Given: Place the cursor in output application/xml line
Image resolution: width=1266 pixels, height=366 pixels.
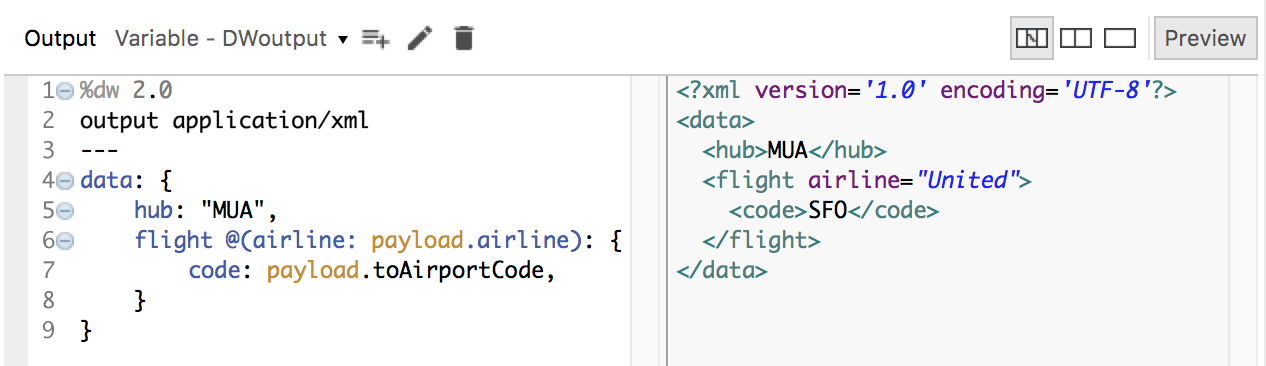Looking at the screenshot, I should pos(224,121).
